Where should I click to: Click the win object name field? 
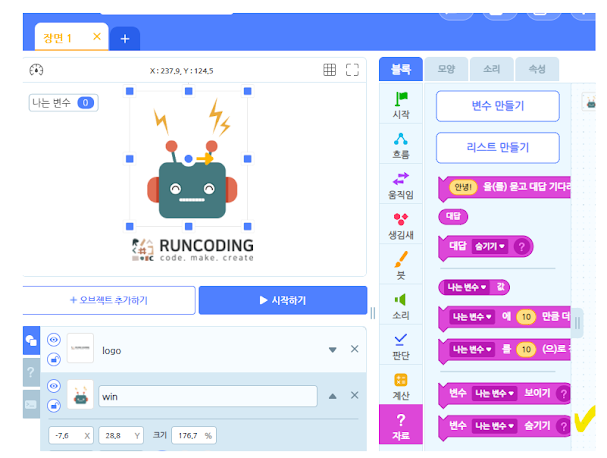coord(208,396)
